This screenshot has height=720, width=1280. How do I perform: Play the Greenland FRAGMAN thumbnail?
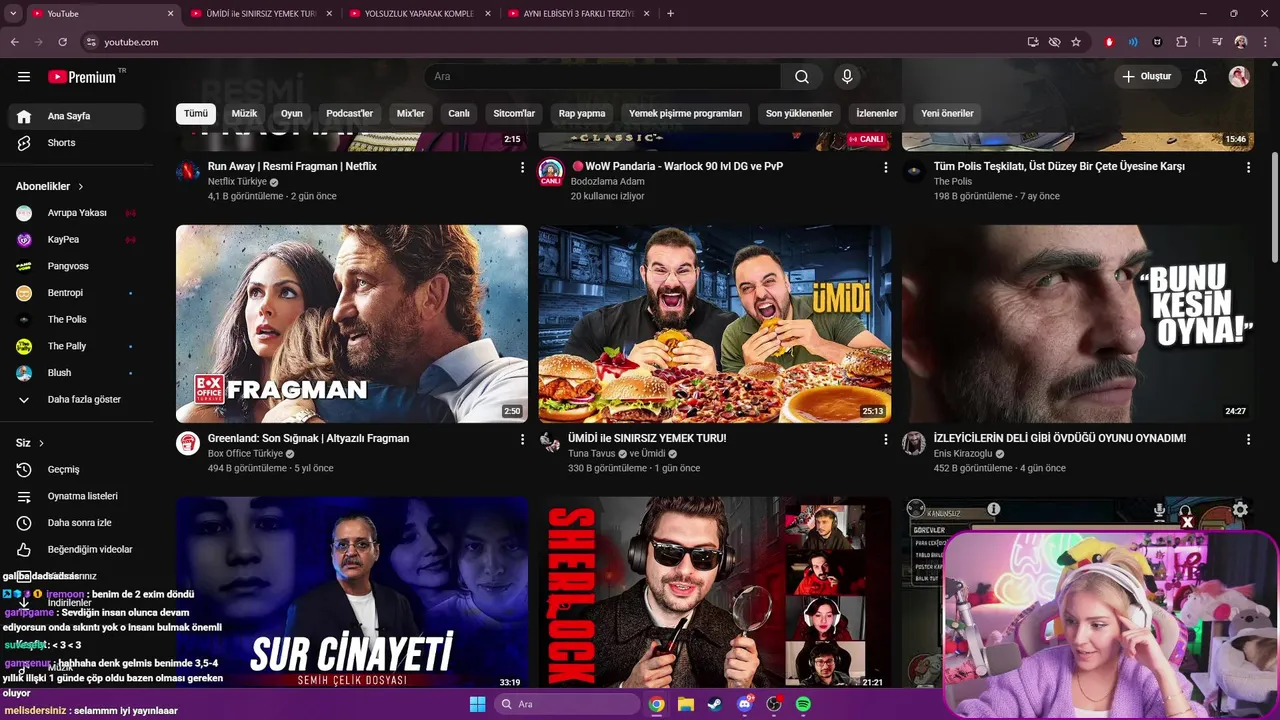click(352, 324)
